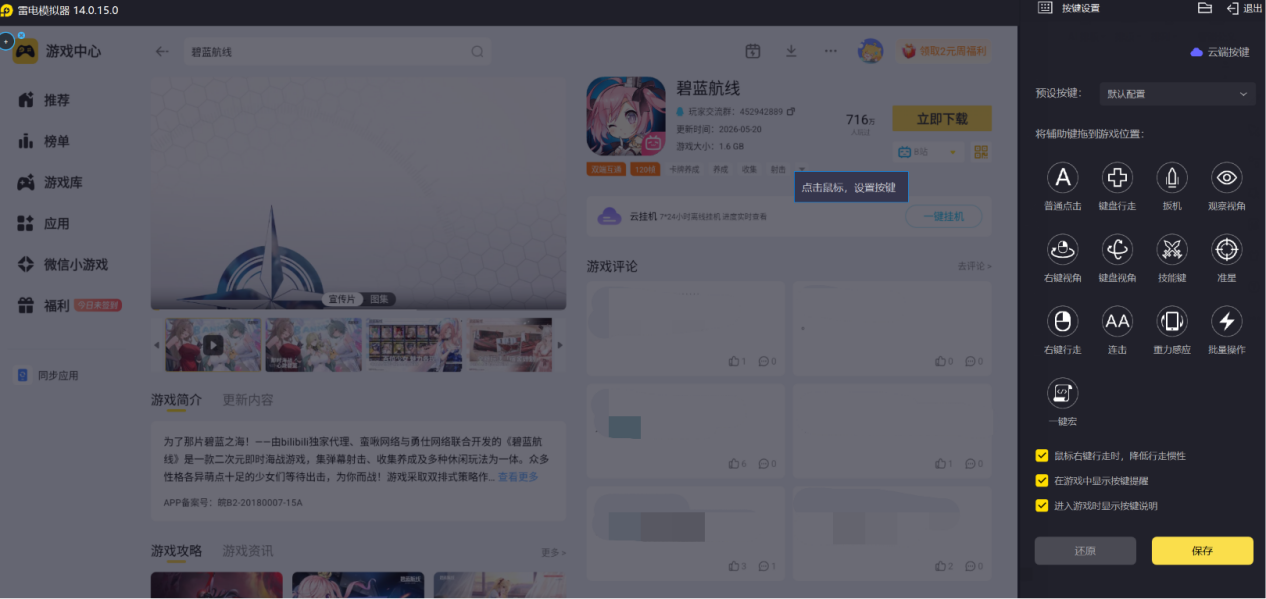
Task: Select the 连击 combo AA icon
Action: tap(1117, 321)
